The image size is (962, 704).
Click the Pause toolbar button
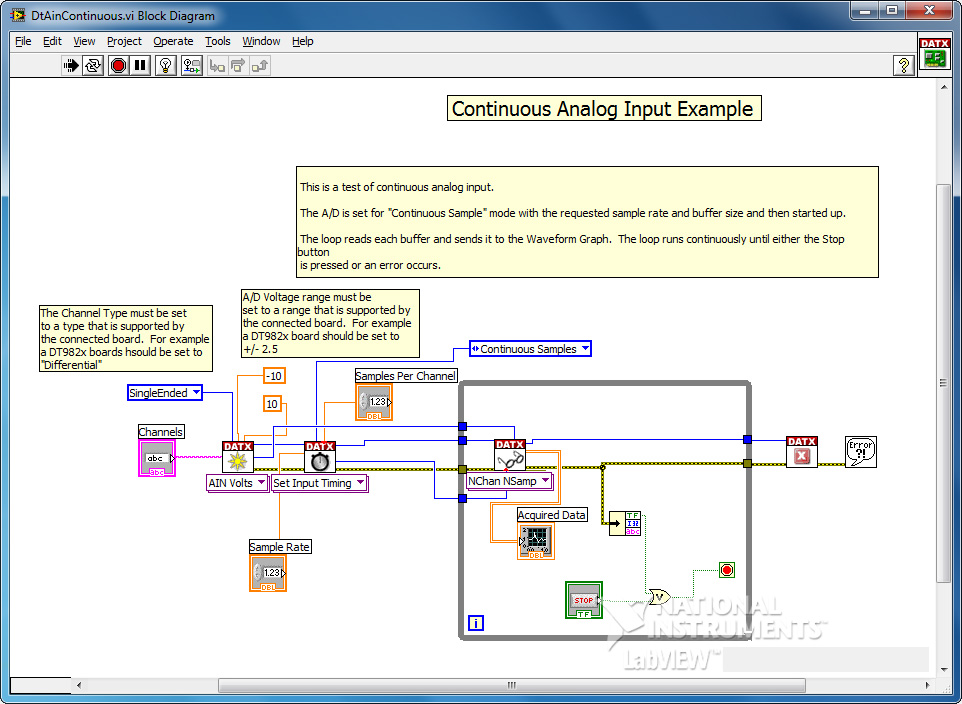tap(141, 66)
